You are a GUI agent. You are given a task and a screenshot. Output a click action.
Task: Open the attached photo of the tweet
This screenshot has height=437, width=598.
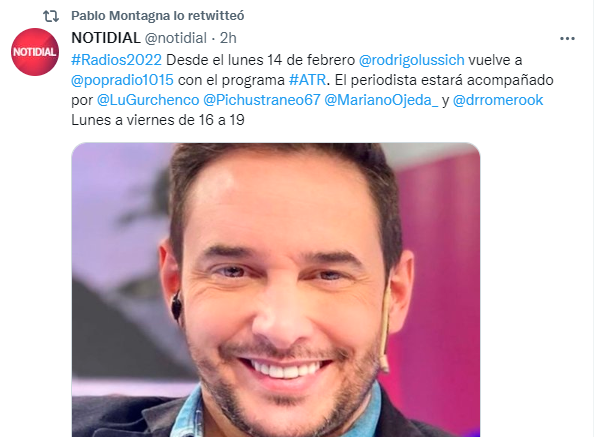click(x=276, y=290)
